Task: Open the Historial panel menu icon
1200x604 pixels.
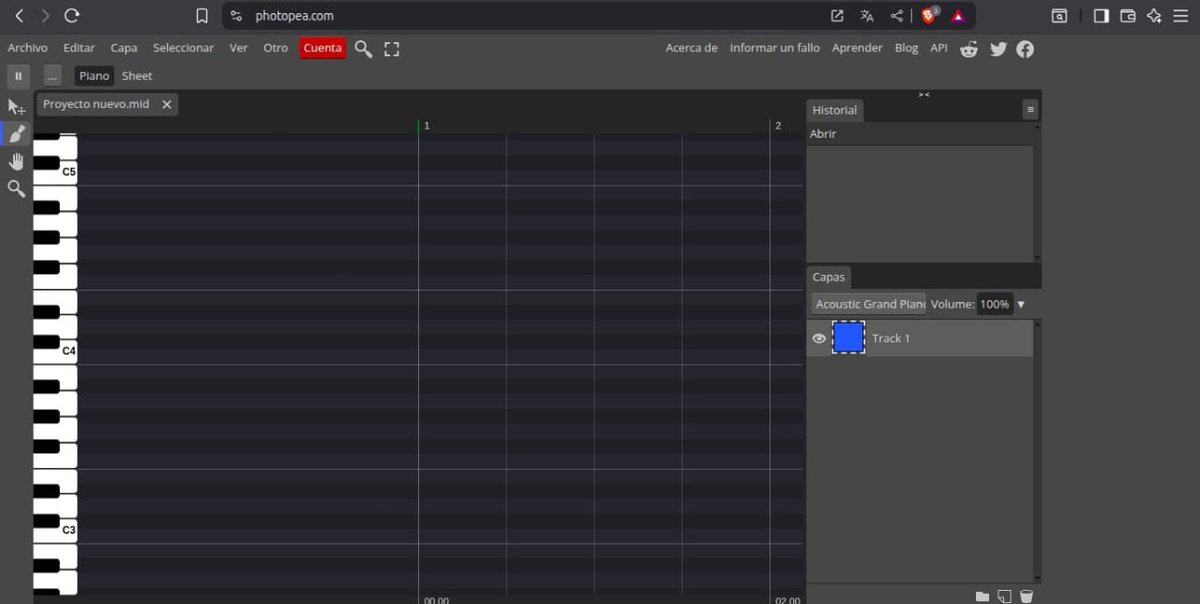Action: pyautogui.click(x=1030, y=110)
